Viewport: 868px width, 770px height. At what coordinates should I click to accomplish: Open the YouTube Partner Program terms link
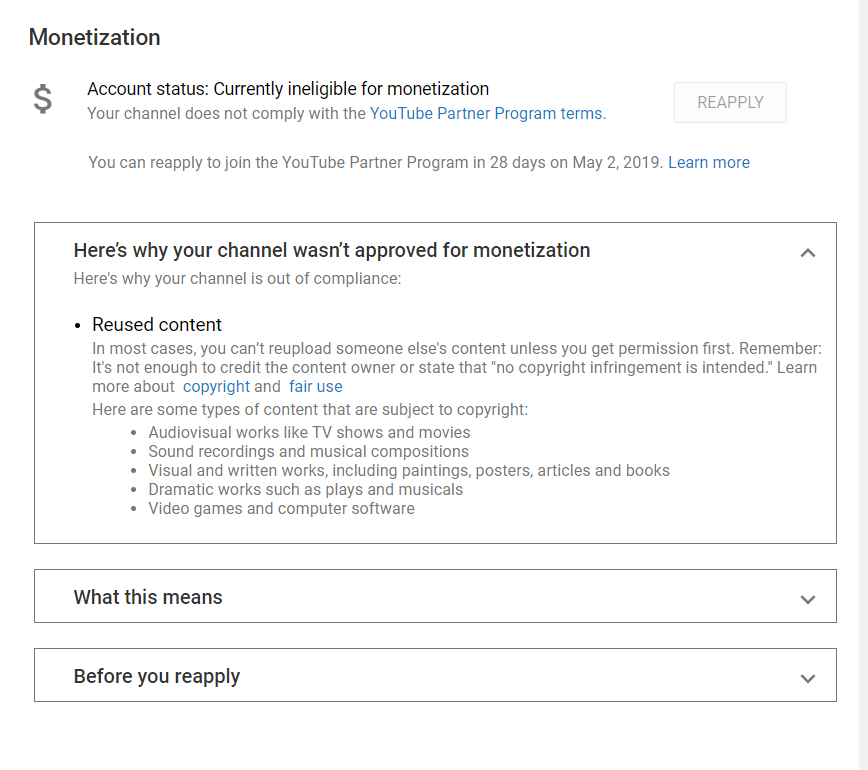pyautogui.click(x=486, y=113)
